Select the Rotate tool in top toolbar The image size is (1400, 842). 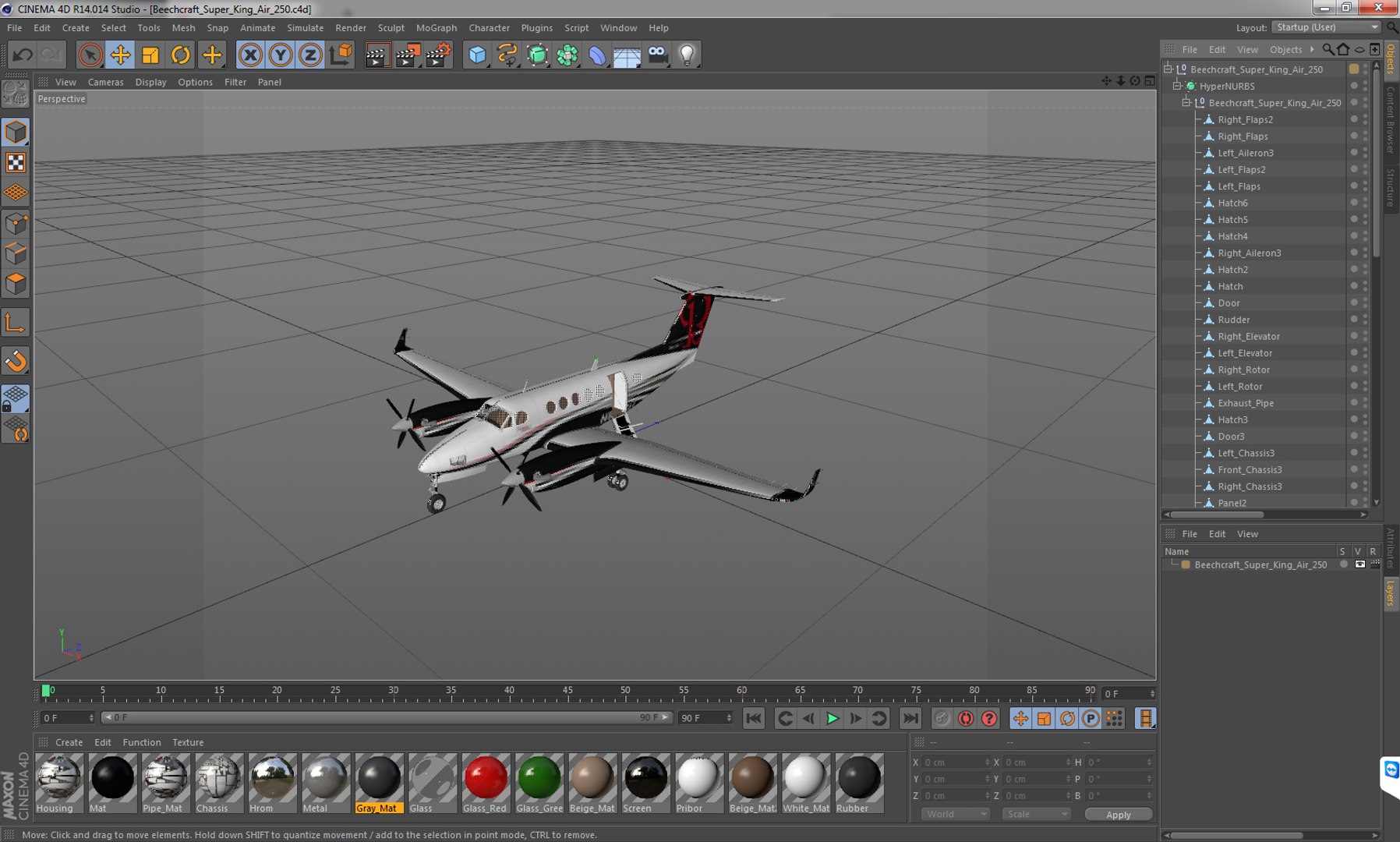coord(181,55)
